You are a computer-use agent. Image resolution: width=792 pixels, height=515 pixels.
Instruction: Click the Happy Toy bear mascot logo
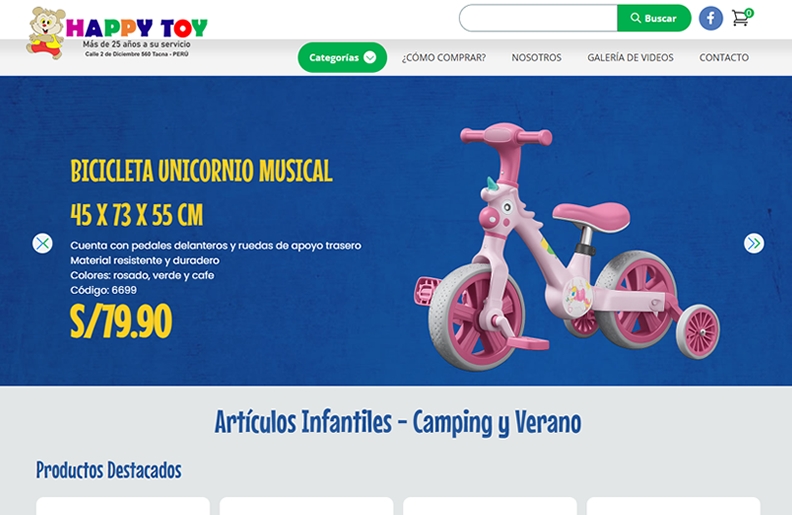click(46, 33)
